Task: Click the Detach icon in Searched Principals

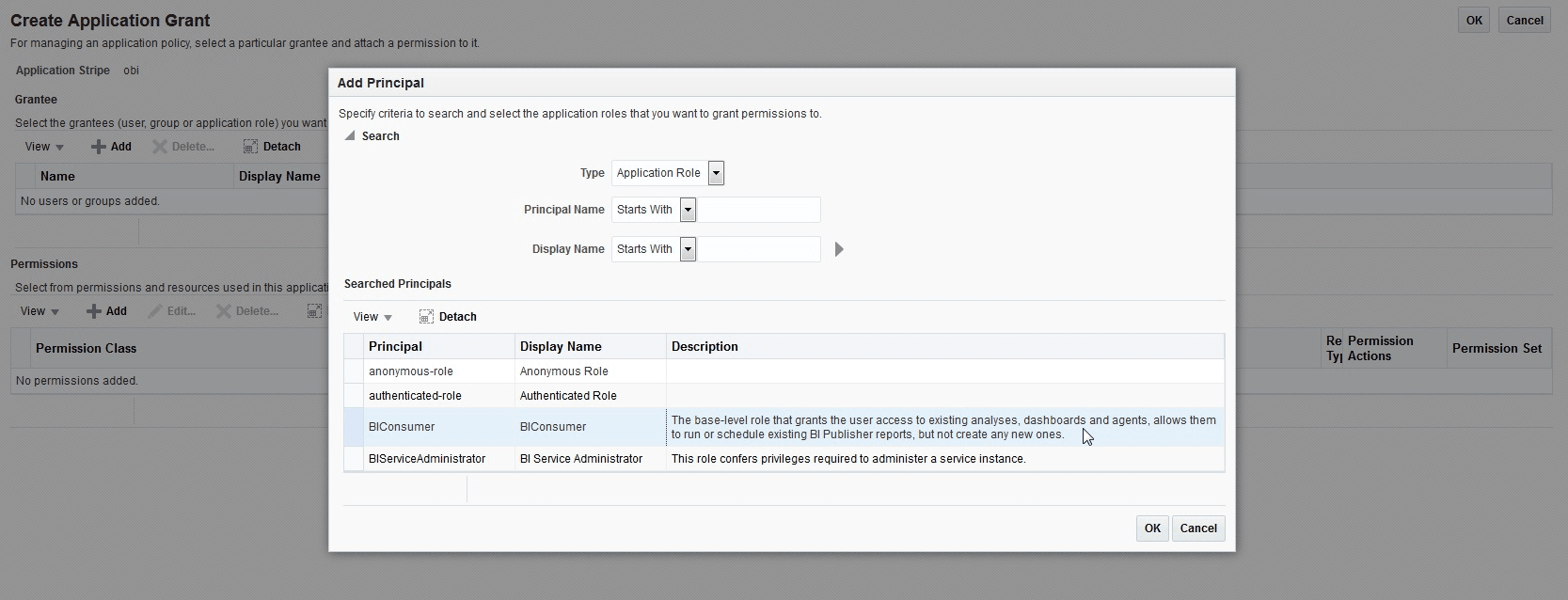Action: point(426,317)
